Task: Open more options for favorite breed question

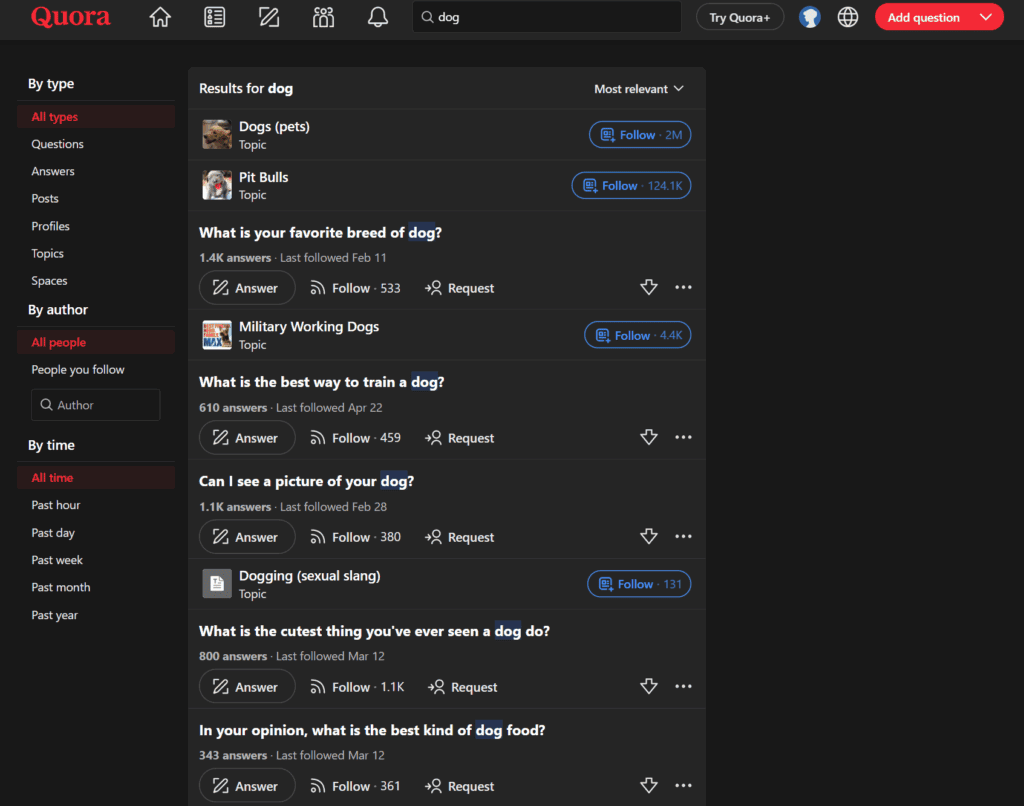Action: tap(683, 287)
